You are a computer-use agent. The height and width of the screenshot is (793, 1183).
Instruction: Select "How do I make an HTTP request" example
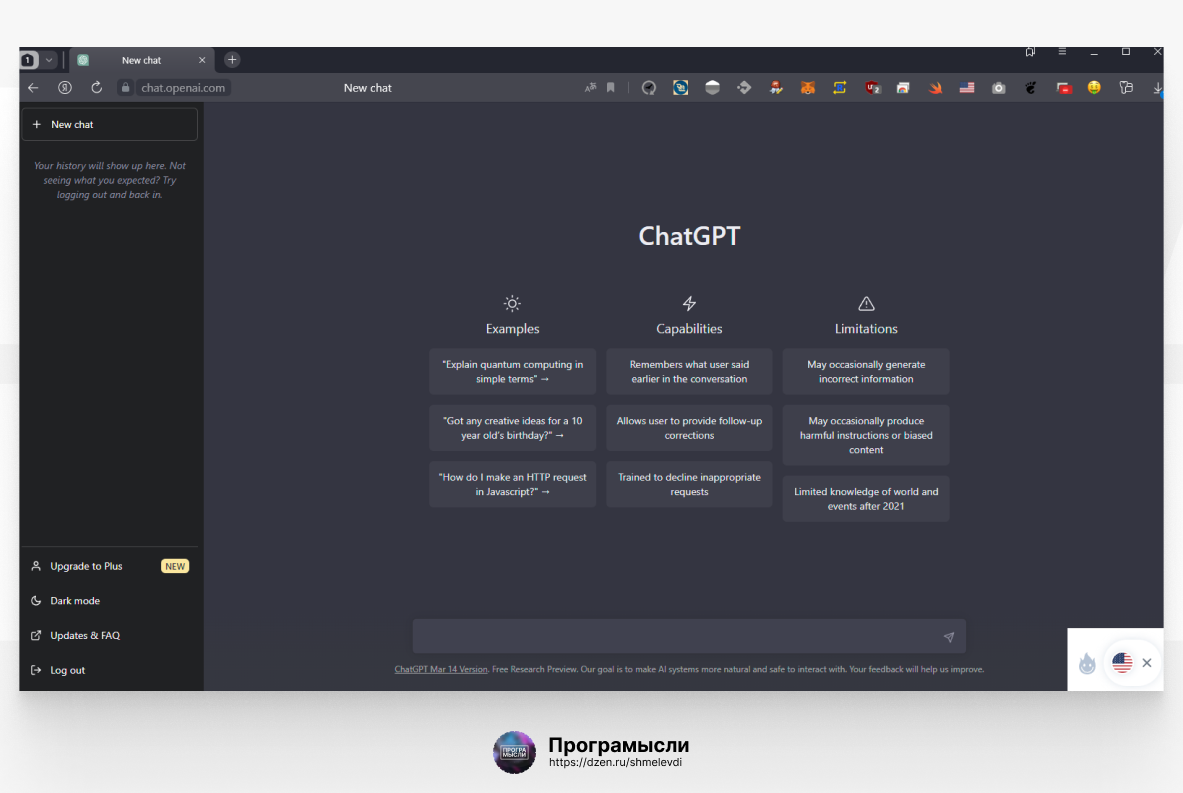tap(512, 484)
